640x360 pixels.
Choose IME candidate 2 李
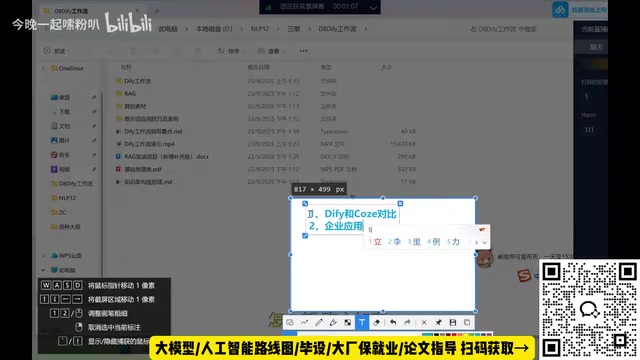pos(394,242)
